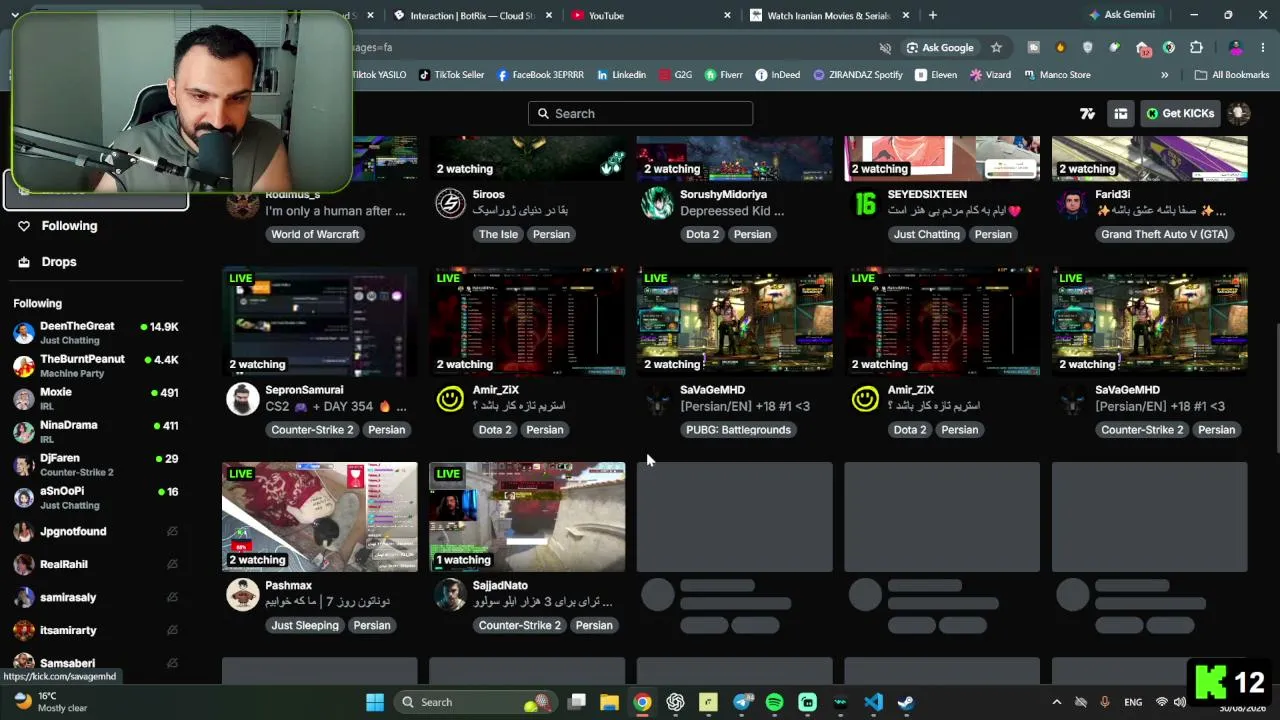Open the Just Sleeping category tag
The image size is (1280, 720).
[305, 626]
